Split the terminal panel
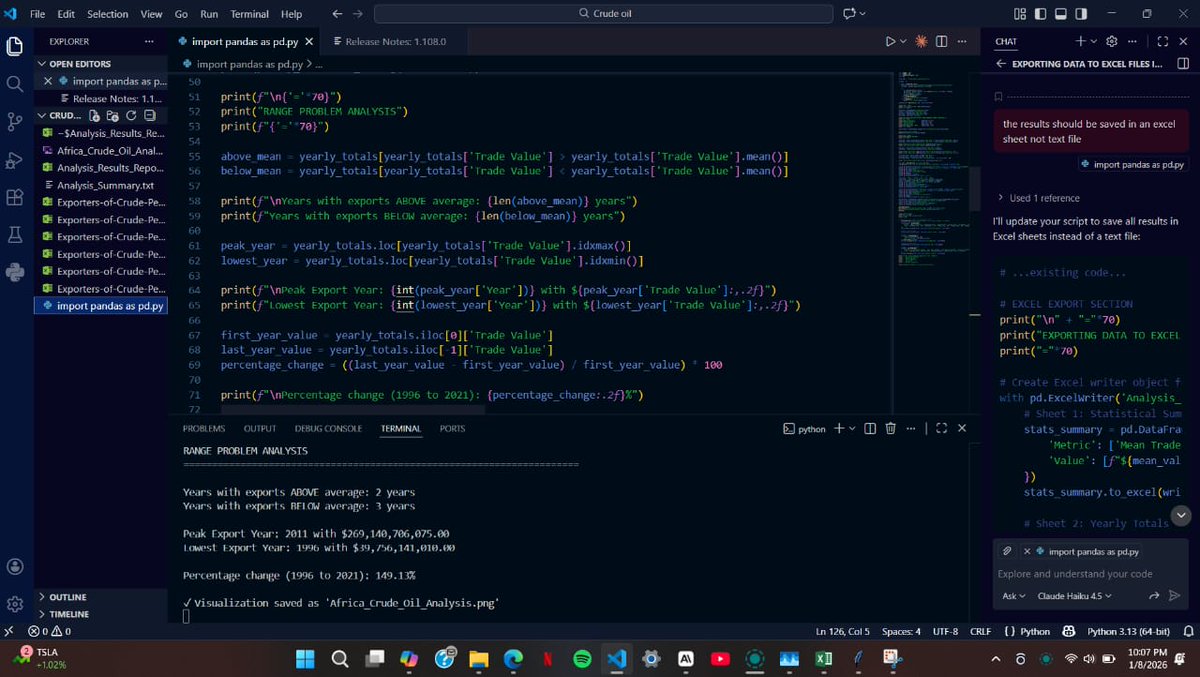The image size is (1200, 677). click(869, 428)
